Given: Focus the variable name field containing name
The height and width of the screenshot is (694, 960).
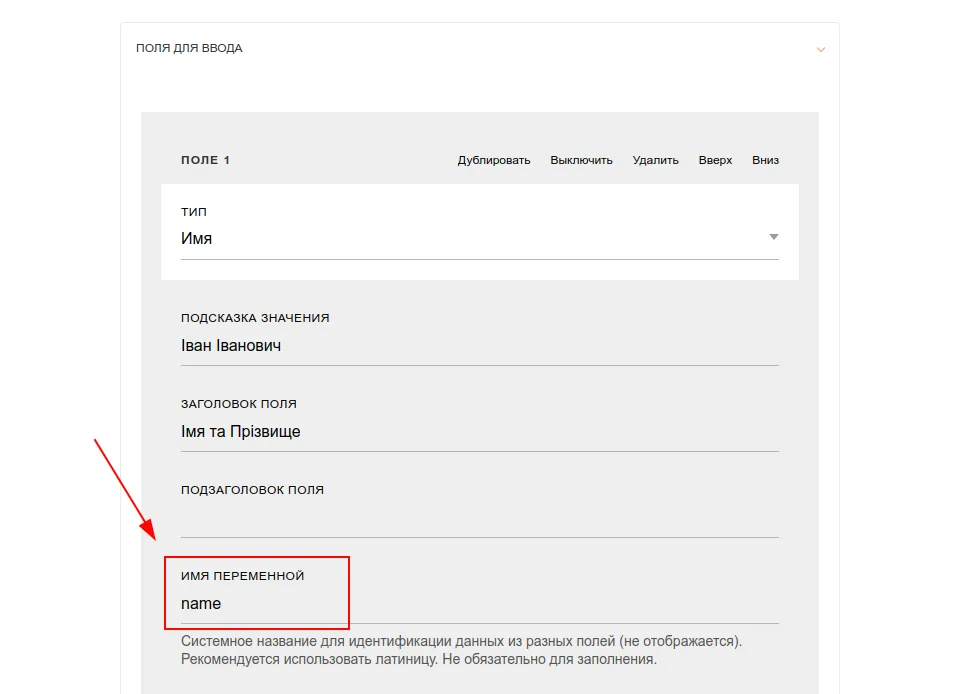Looking at the screenshot, I should (479, 605).
